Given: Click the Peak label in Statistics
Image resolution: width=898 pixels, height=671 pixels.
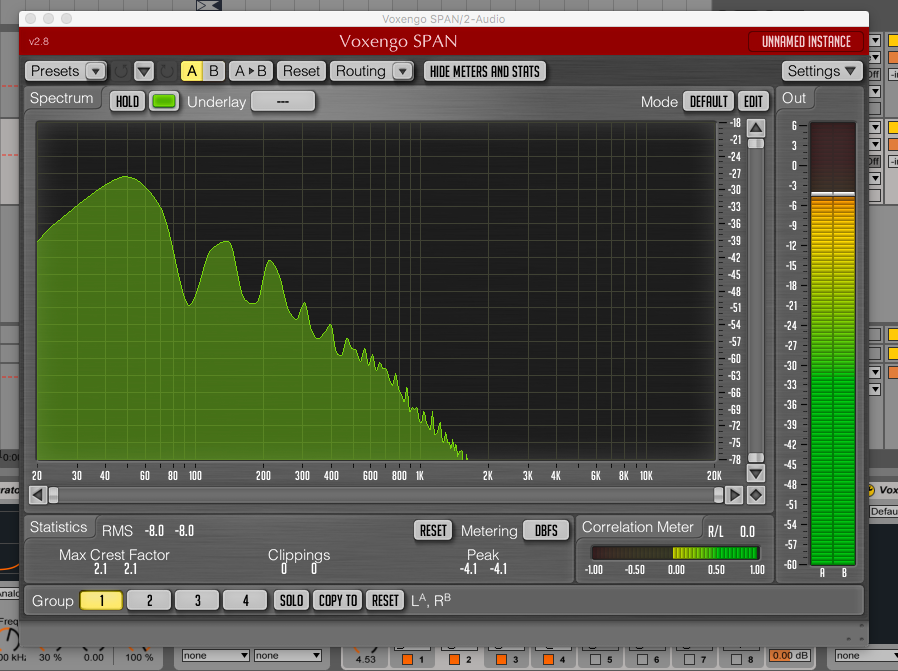Looking at the screenshot, I should (x=483, y=555).
